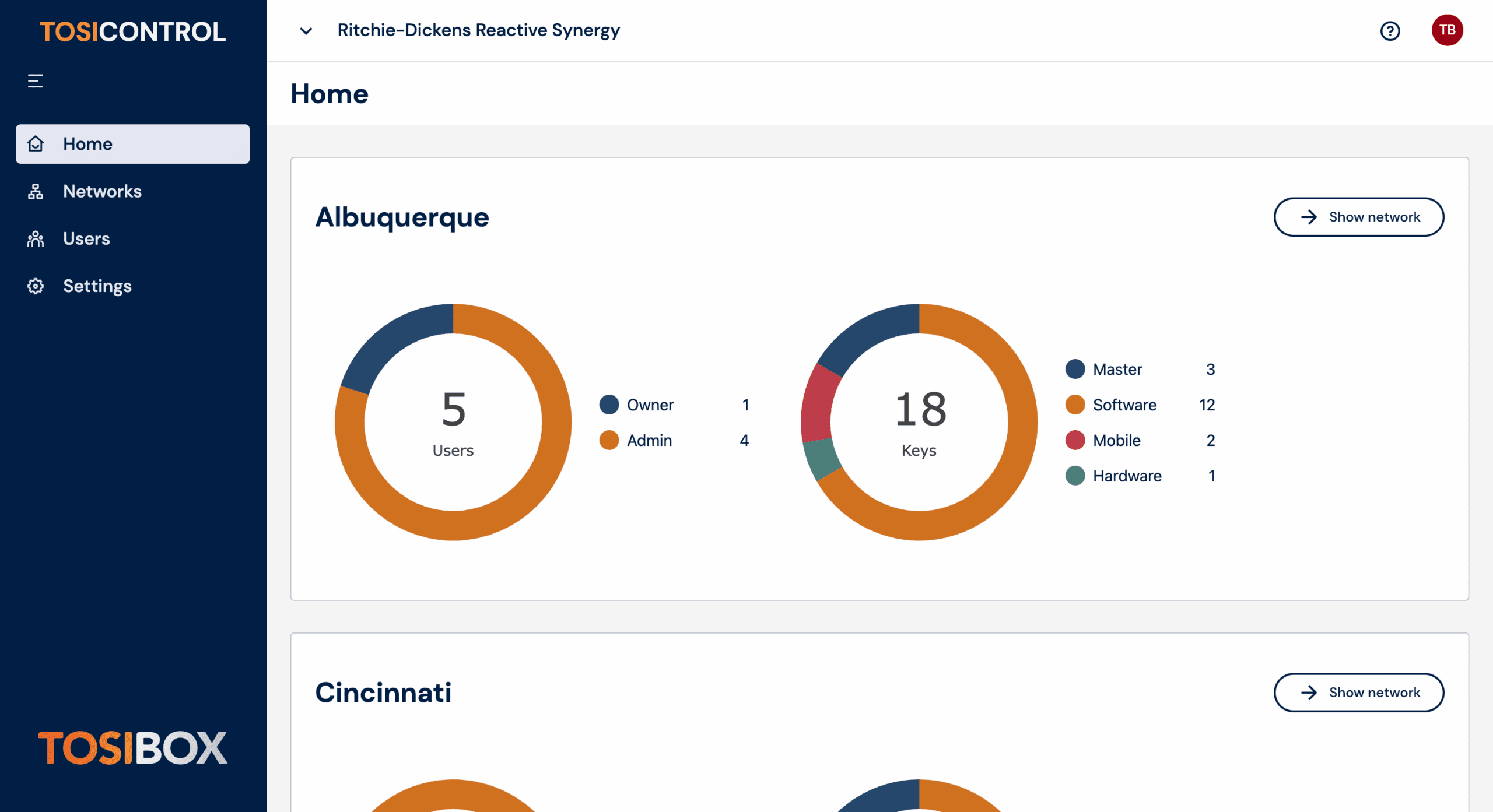This screenshot has width=1493, height=812.
Task: Click the TOSIBOX logo at bottom
Action: [132, 747]
